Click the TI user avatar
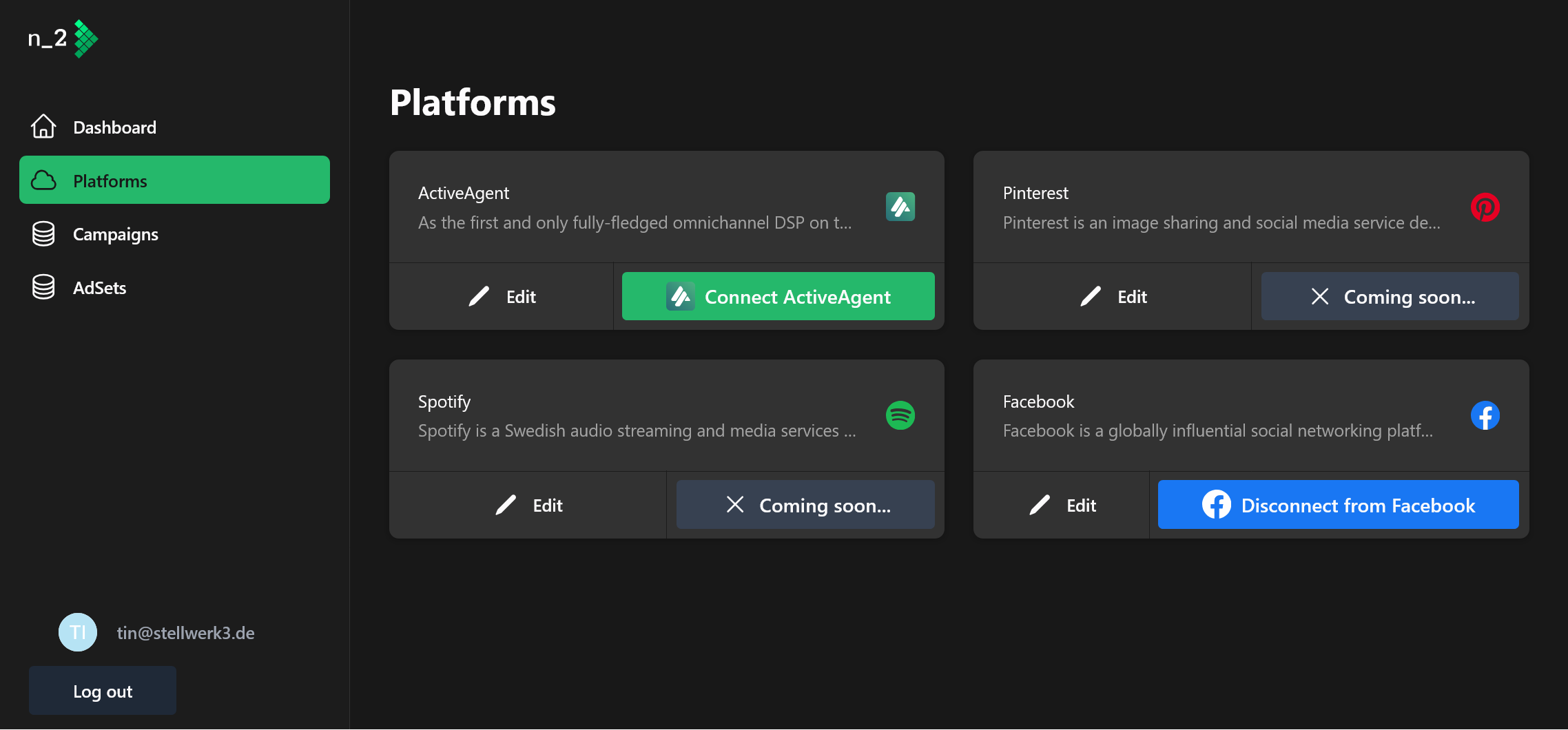 78,632
